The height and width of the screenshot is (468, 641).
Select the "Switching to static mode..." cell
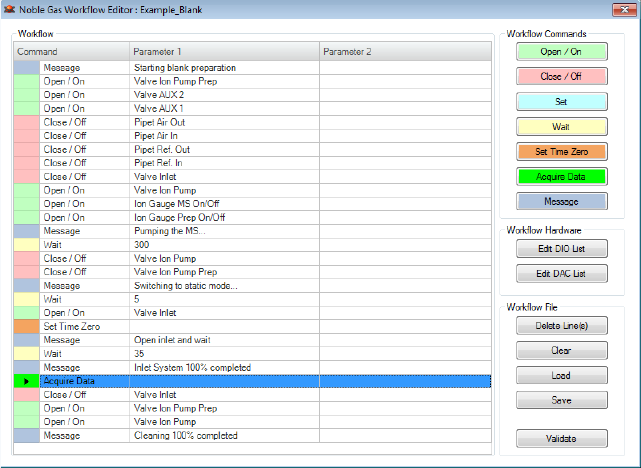point(224,286)
